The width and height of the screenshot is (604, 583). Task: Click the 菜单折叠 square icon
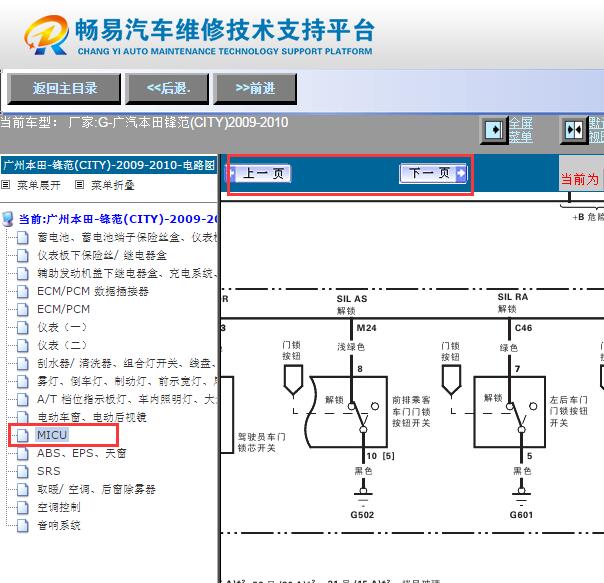click(x=79, y=185)
